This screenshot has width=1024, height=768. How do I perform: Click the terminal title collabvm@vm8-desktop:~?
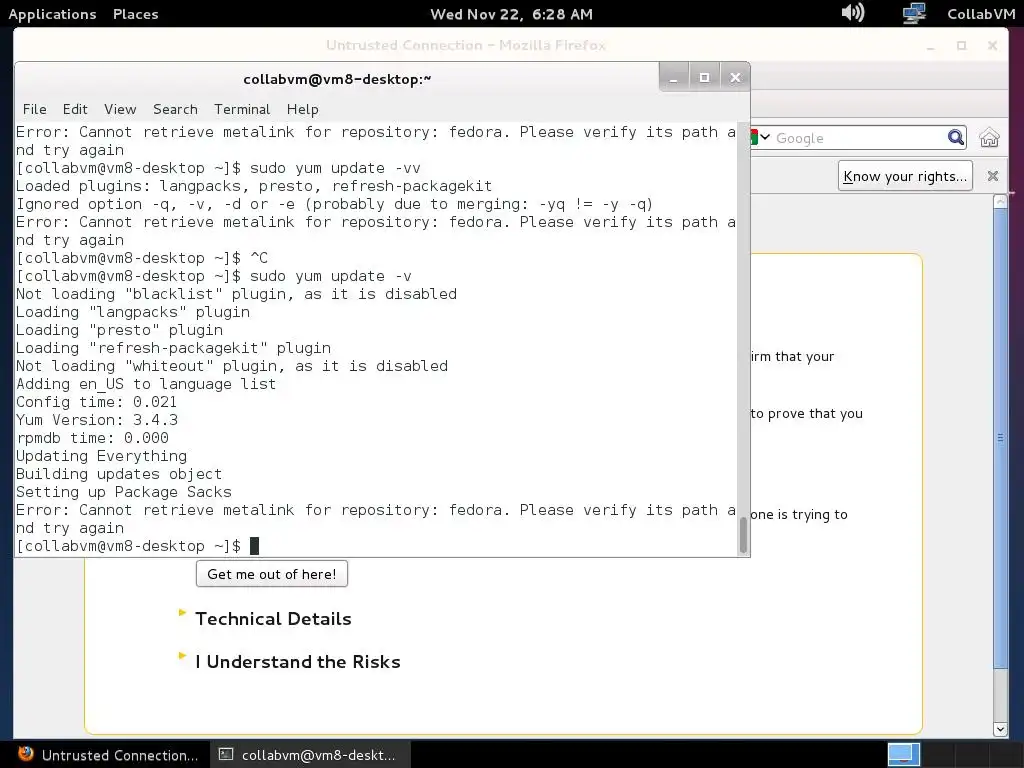pyautogui.click(x=337, y=79)
